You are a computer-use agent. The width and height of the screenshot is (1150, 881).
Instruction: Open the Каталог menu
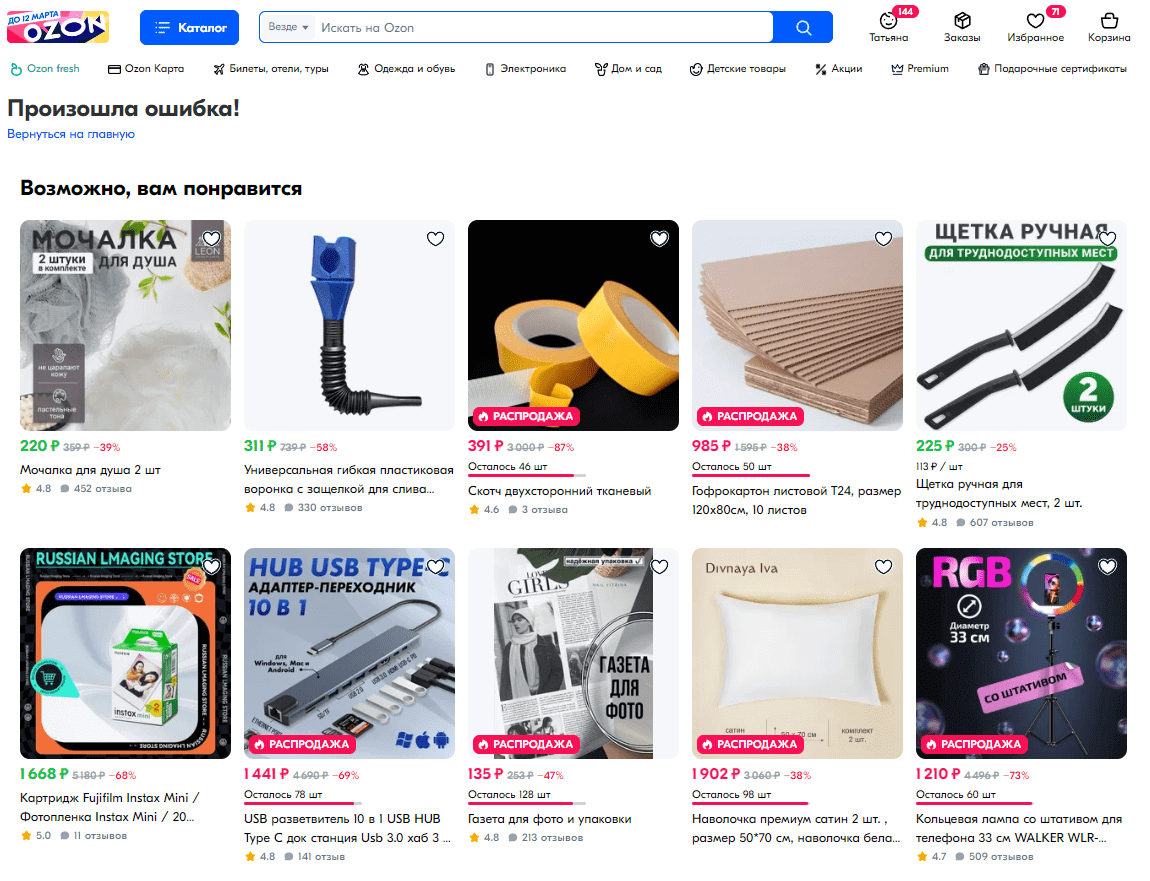pos(189,28)
